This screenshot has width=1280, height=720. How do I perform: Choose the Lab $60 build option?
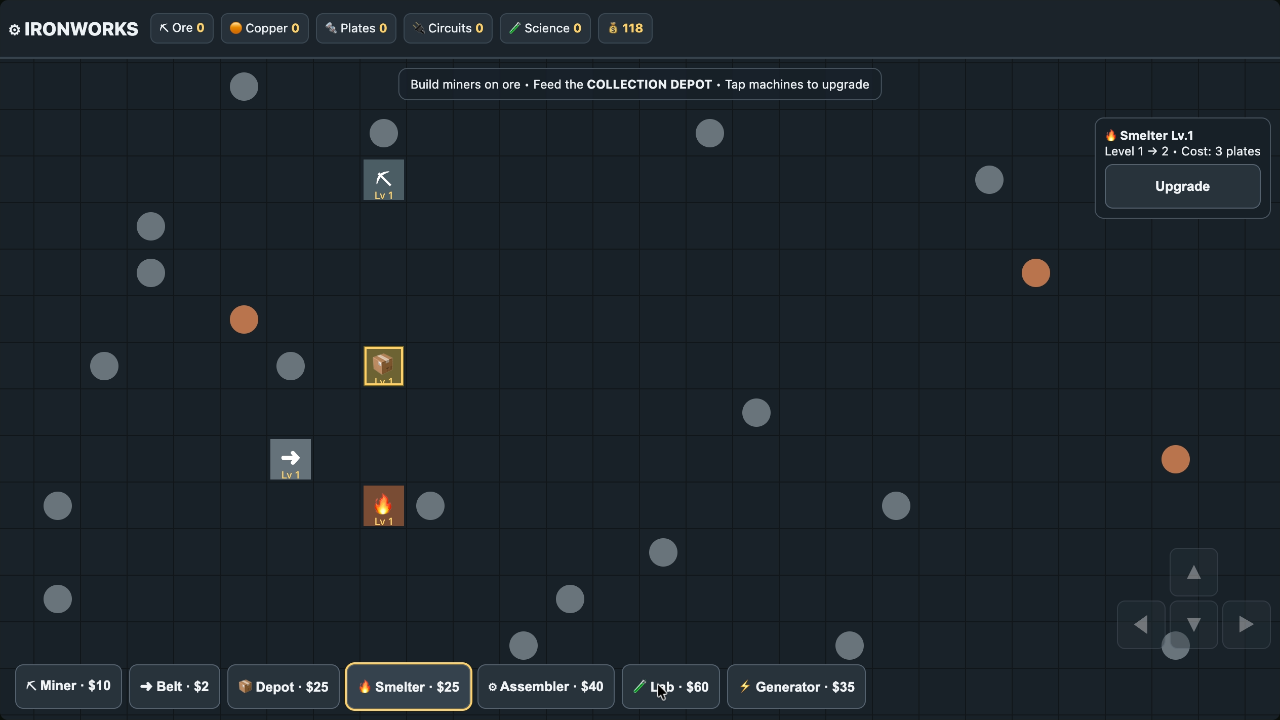670,686
